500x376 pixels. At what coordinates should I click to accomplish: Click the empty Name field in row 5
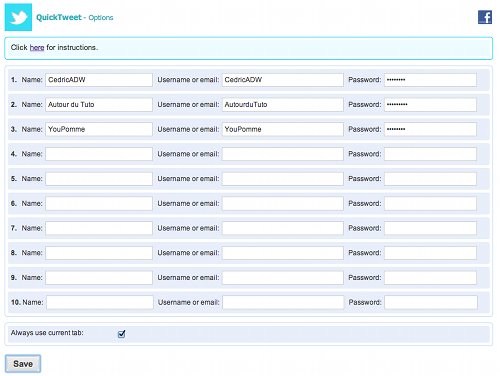pos(99,179)
